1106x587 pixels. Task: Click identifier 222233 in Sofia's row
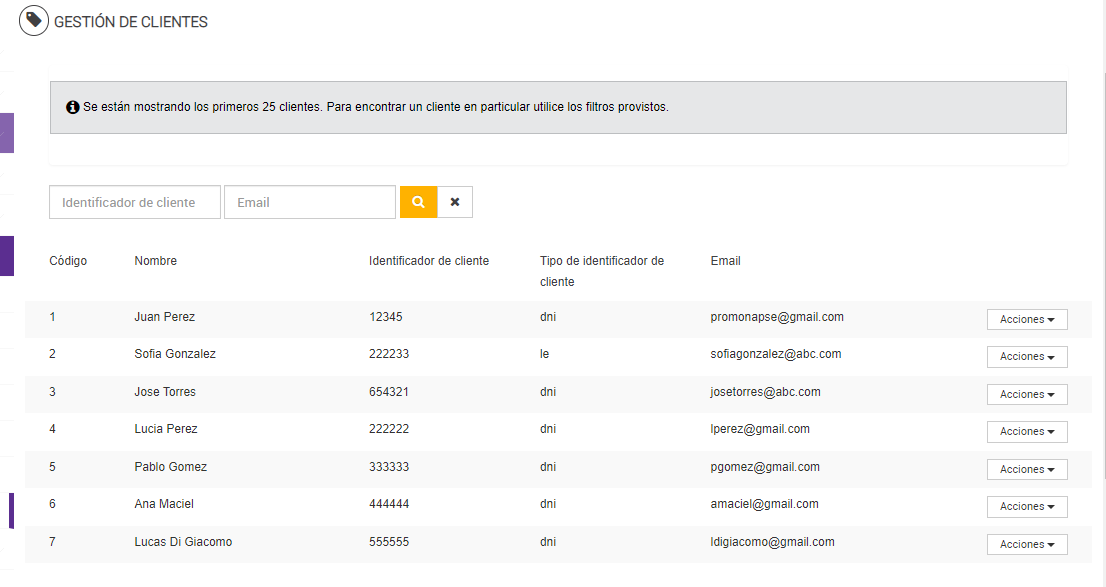[389, 354]
